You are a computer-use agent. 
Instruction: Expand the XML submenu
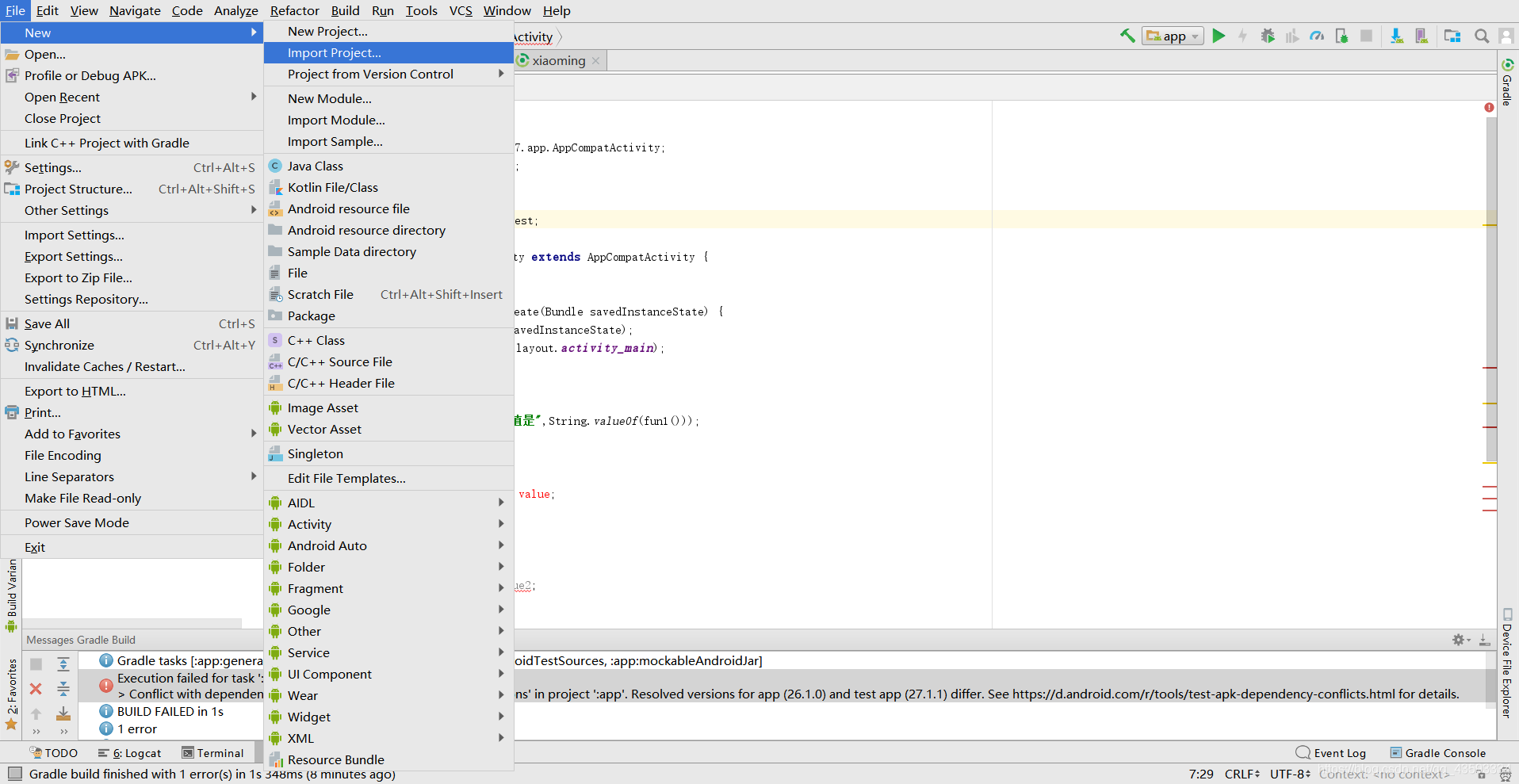pyautogui.click(x=388, y=738)
